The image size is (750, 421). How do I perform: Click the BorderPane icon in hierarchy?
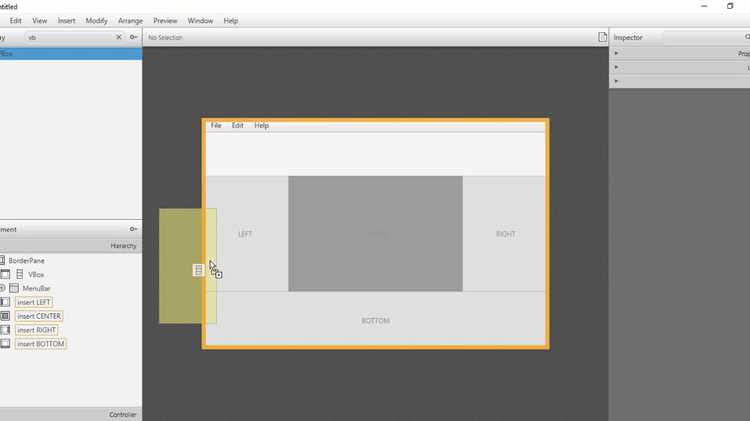click(2, 260)
